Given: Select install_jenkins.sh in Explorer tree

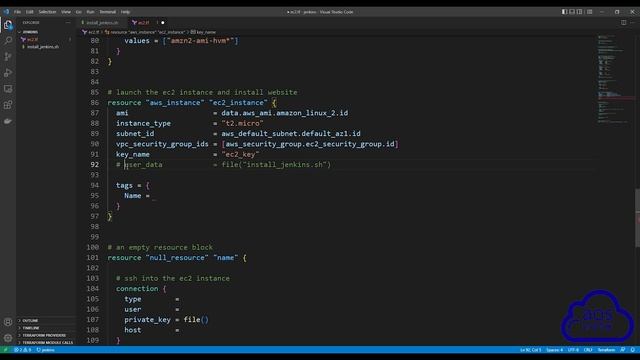Looking at the screenshot, I should click(42, 47).
